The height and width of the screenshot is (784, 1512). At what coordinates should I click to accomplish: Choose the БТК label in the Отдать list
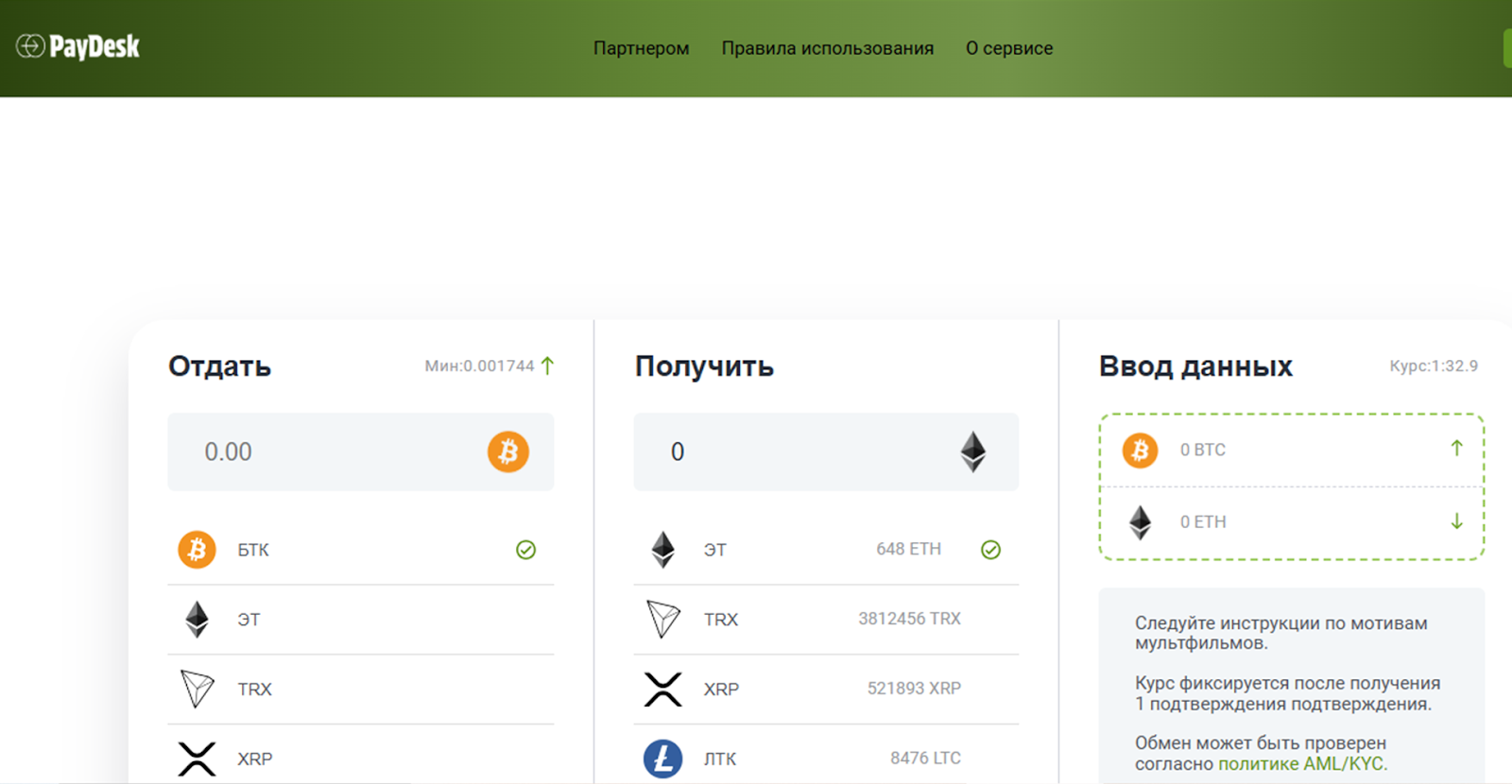tap(253, 550)
